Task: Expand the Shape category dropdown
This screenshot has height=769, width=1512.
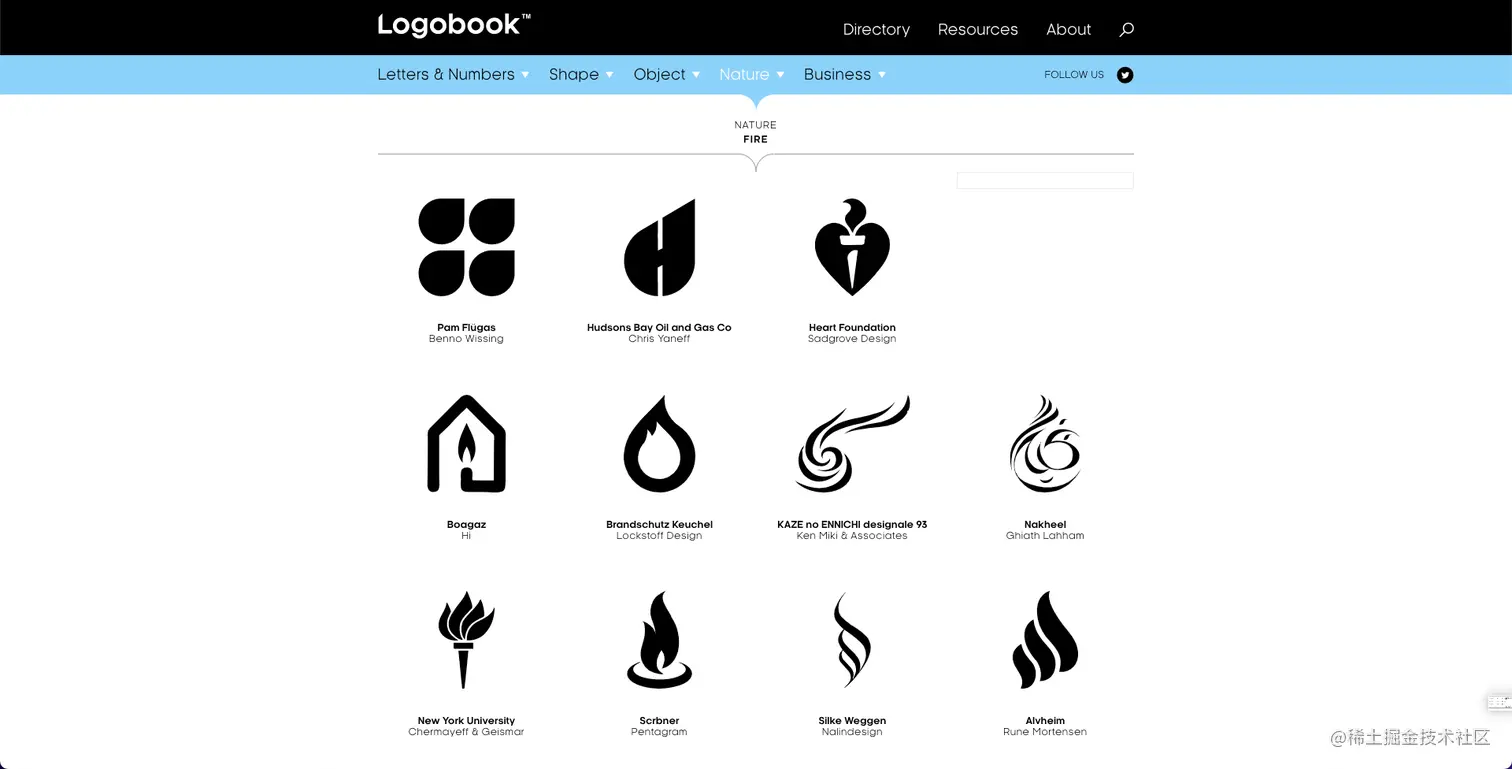Action: pos(581,75)
